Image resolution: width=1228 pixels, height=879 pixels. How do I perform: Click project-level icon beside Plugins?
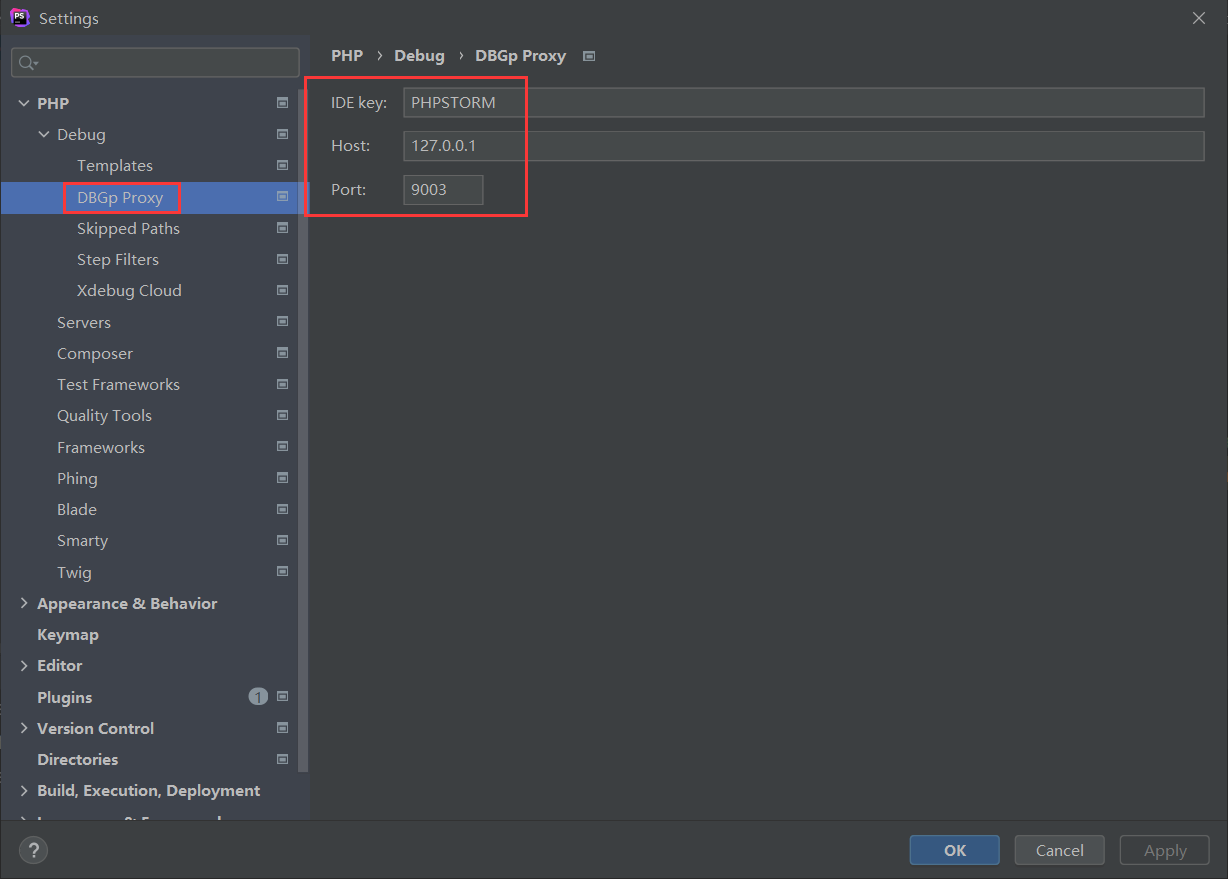282,697
